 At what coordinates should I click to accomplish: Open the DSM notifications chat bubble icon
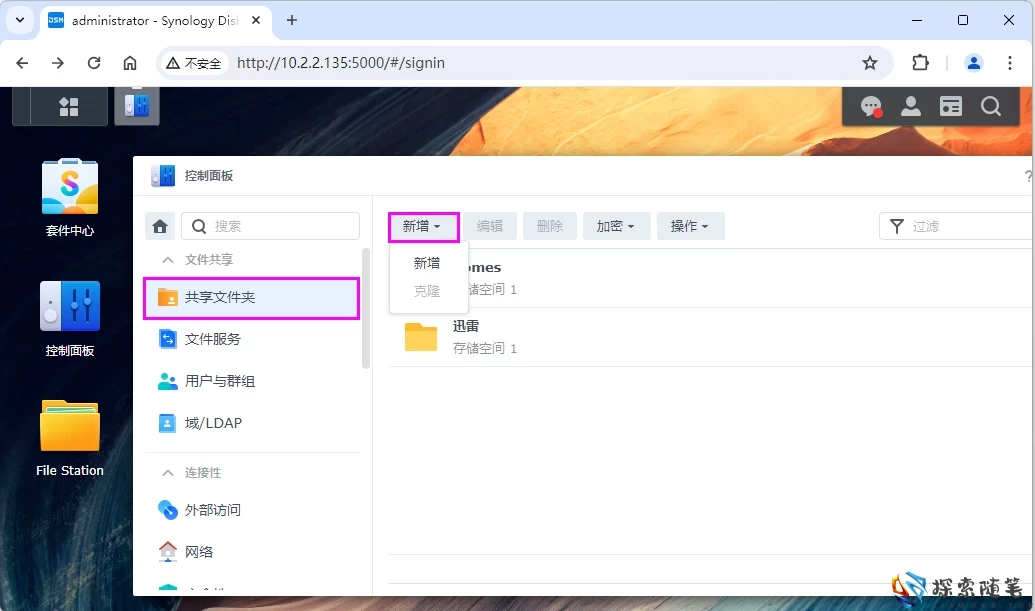point(870,106)
